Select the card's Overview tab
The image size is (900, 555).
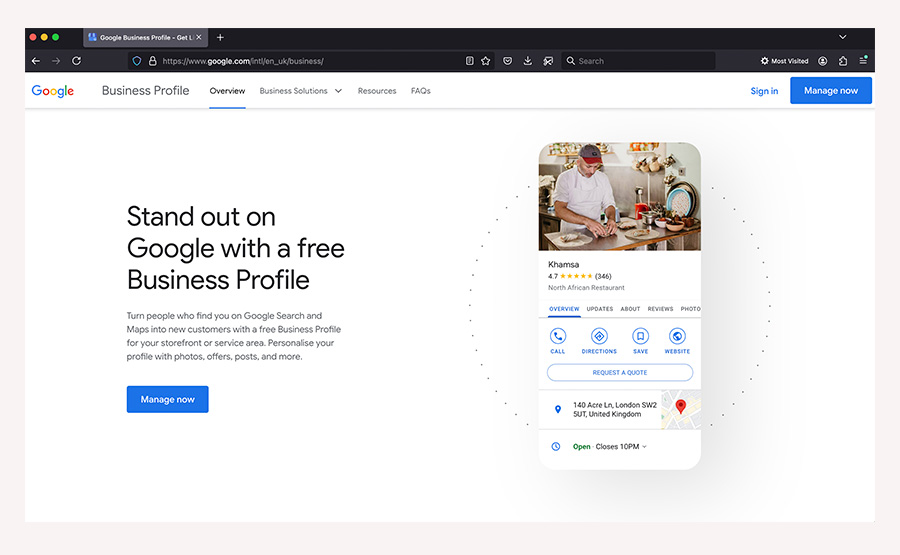[x=564, y=309]
